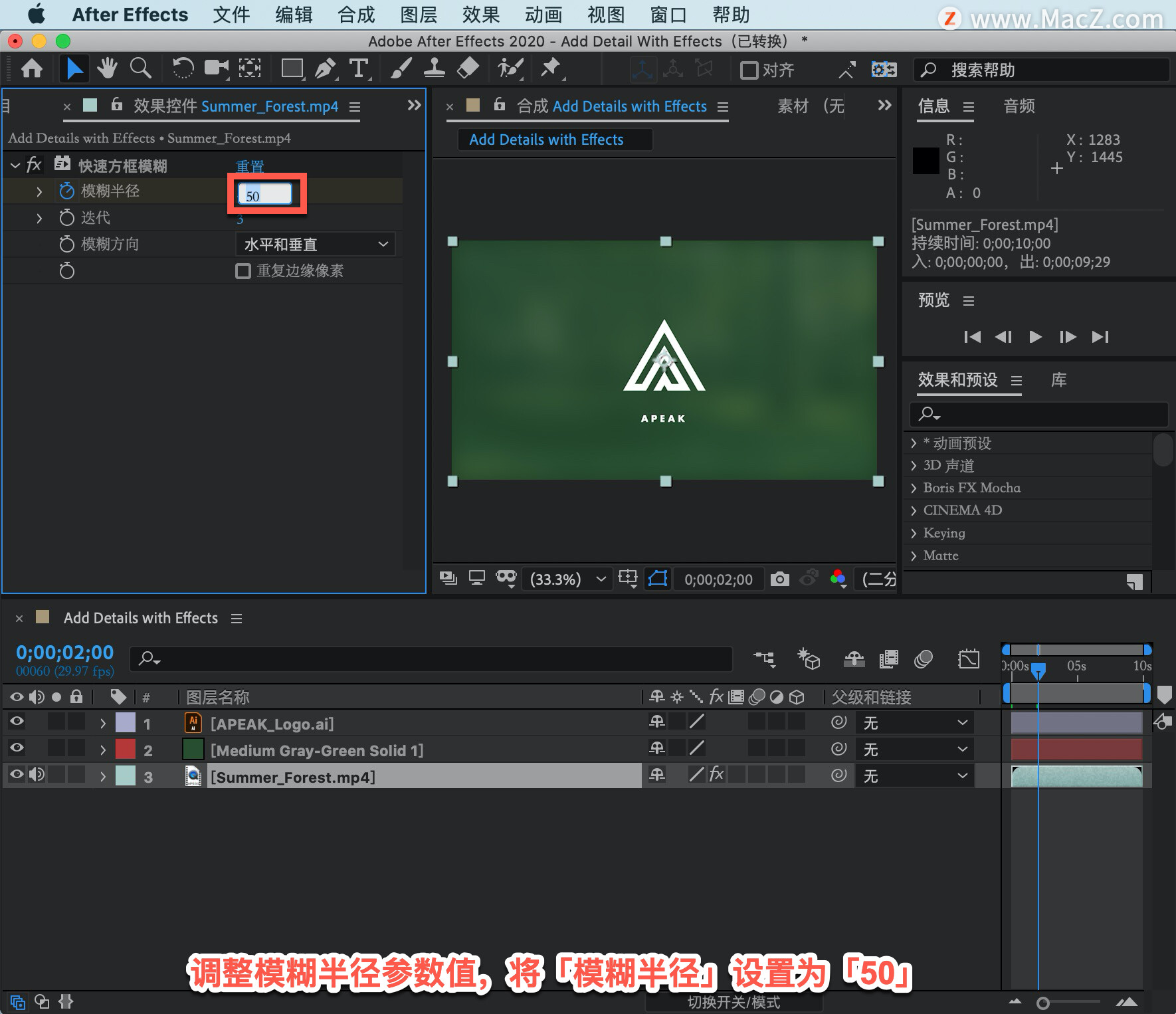Switch to the 音频 tab
Screen dimensions: 1176x1014
1019,106
